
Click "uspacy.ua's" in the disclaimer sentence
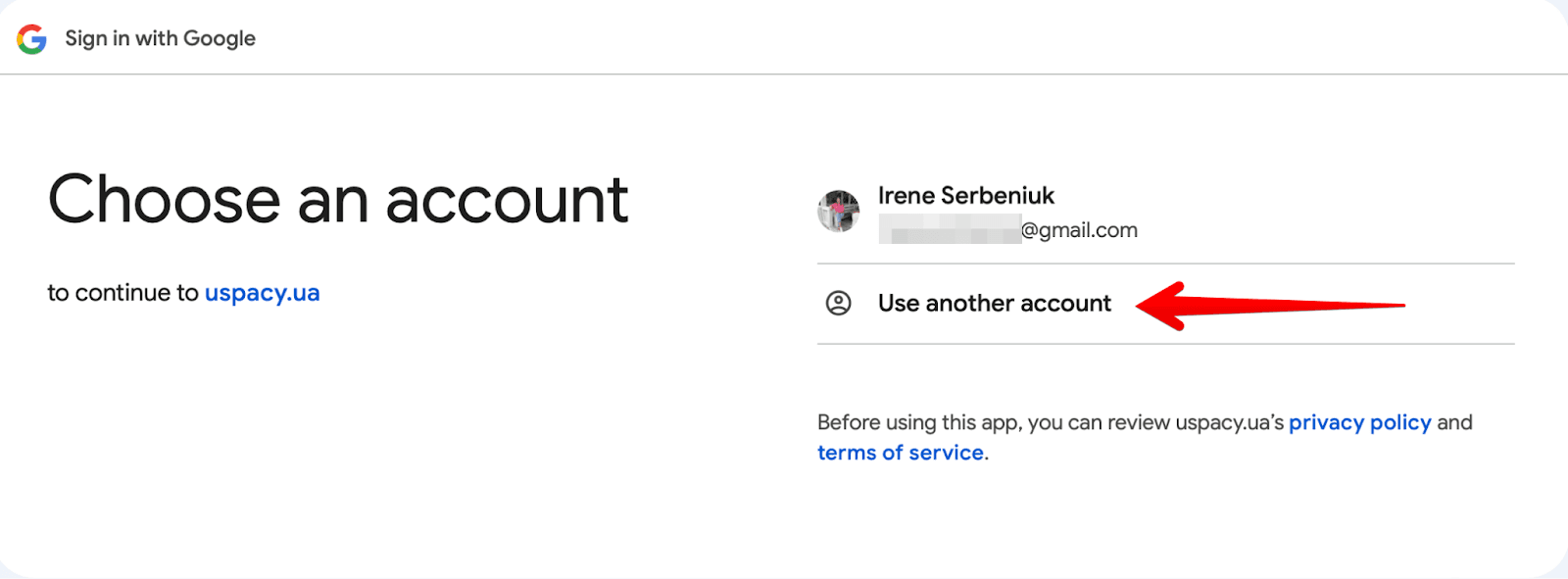(x=1229, y=422)
